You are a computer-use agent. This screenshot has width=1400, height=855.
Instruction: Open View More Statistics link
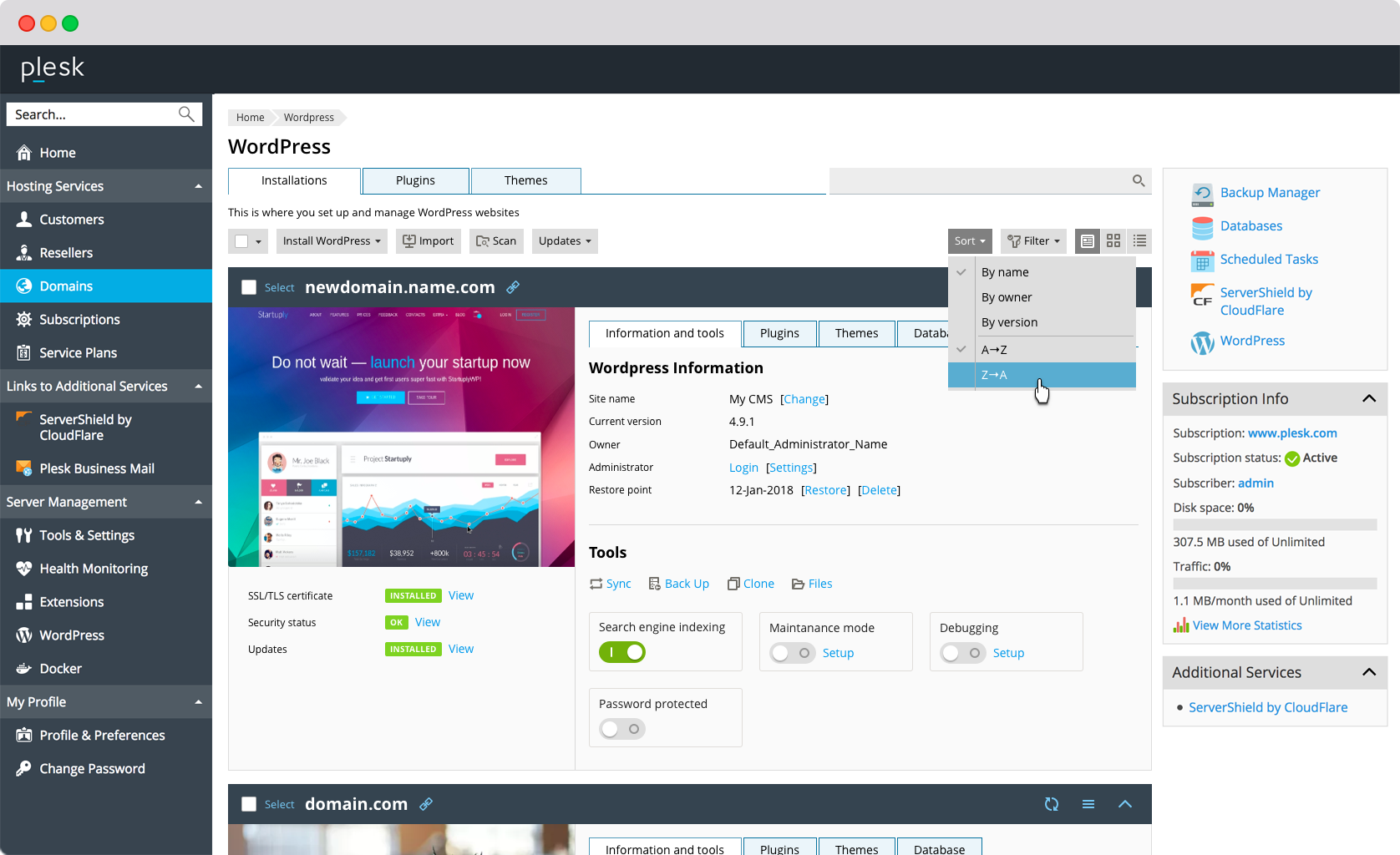[1247, 625]
